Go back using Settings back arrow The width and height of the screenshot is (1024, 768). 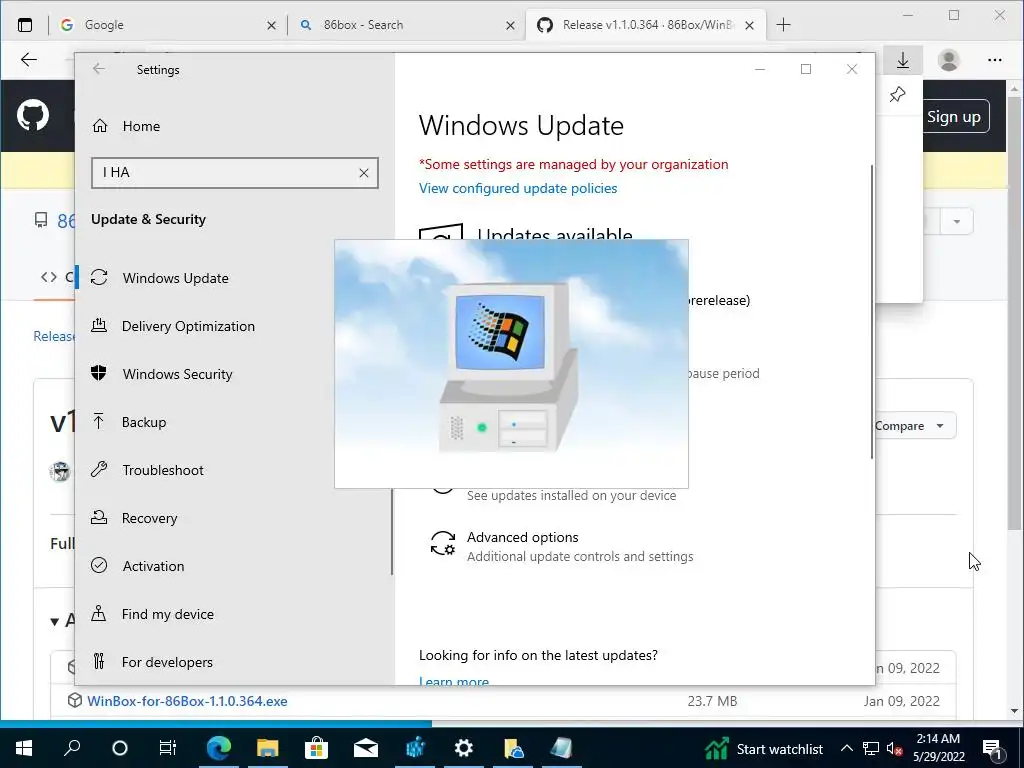click(x=99, y=69)
